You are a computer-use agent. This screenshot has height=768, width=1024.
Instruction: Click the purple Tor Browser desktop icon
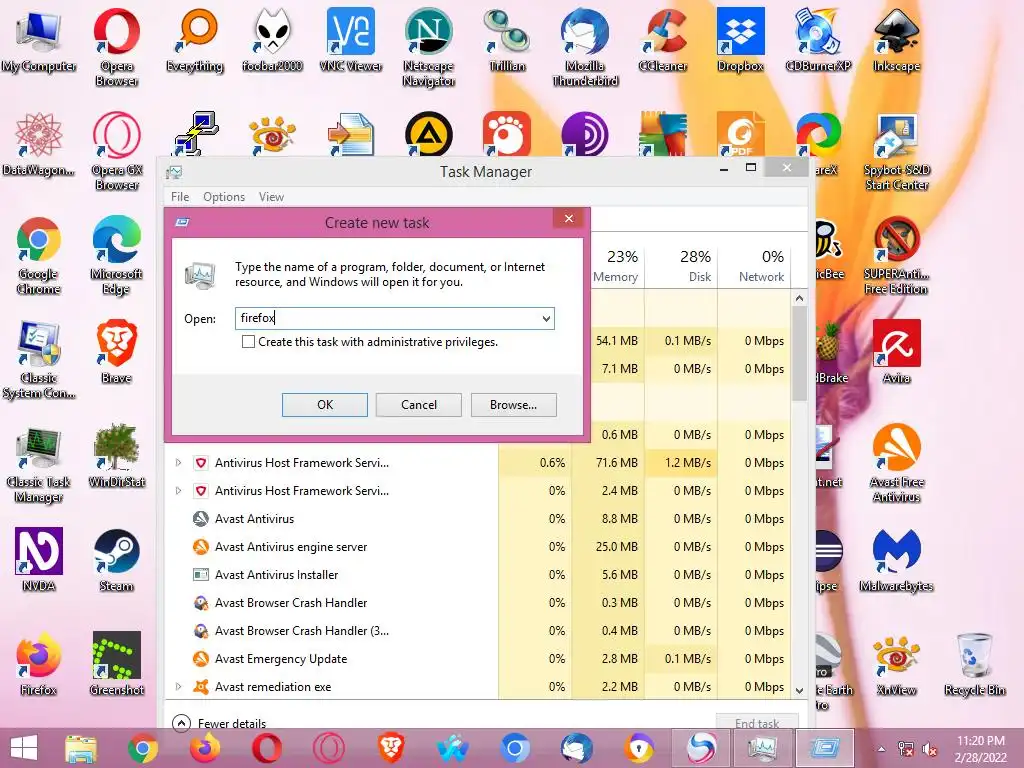pyautogui.click(x=584, y=134)
